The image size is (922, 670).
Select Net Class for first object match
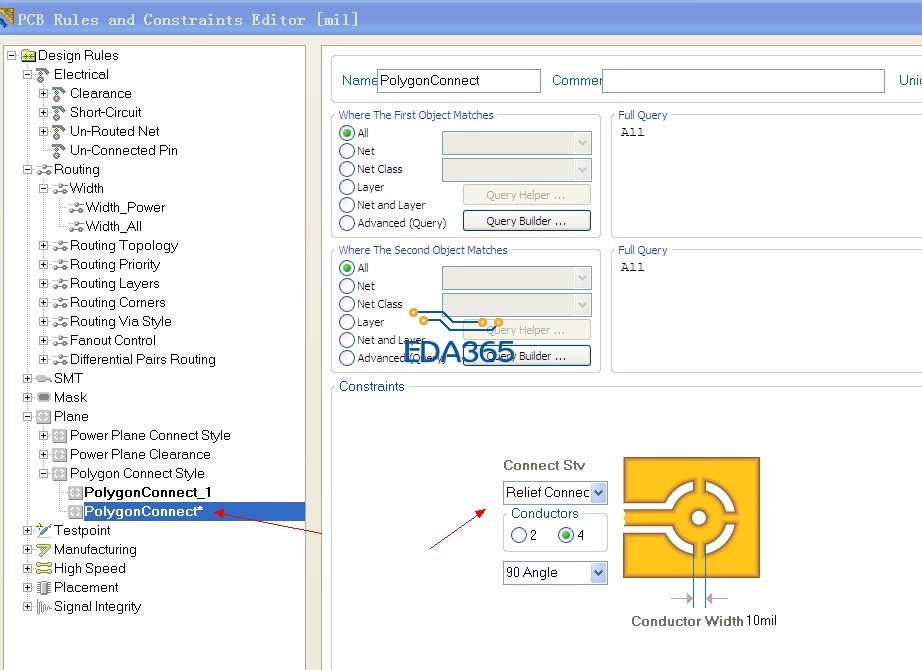(347, 169)
